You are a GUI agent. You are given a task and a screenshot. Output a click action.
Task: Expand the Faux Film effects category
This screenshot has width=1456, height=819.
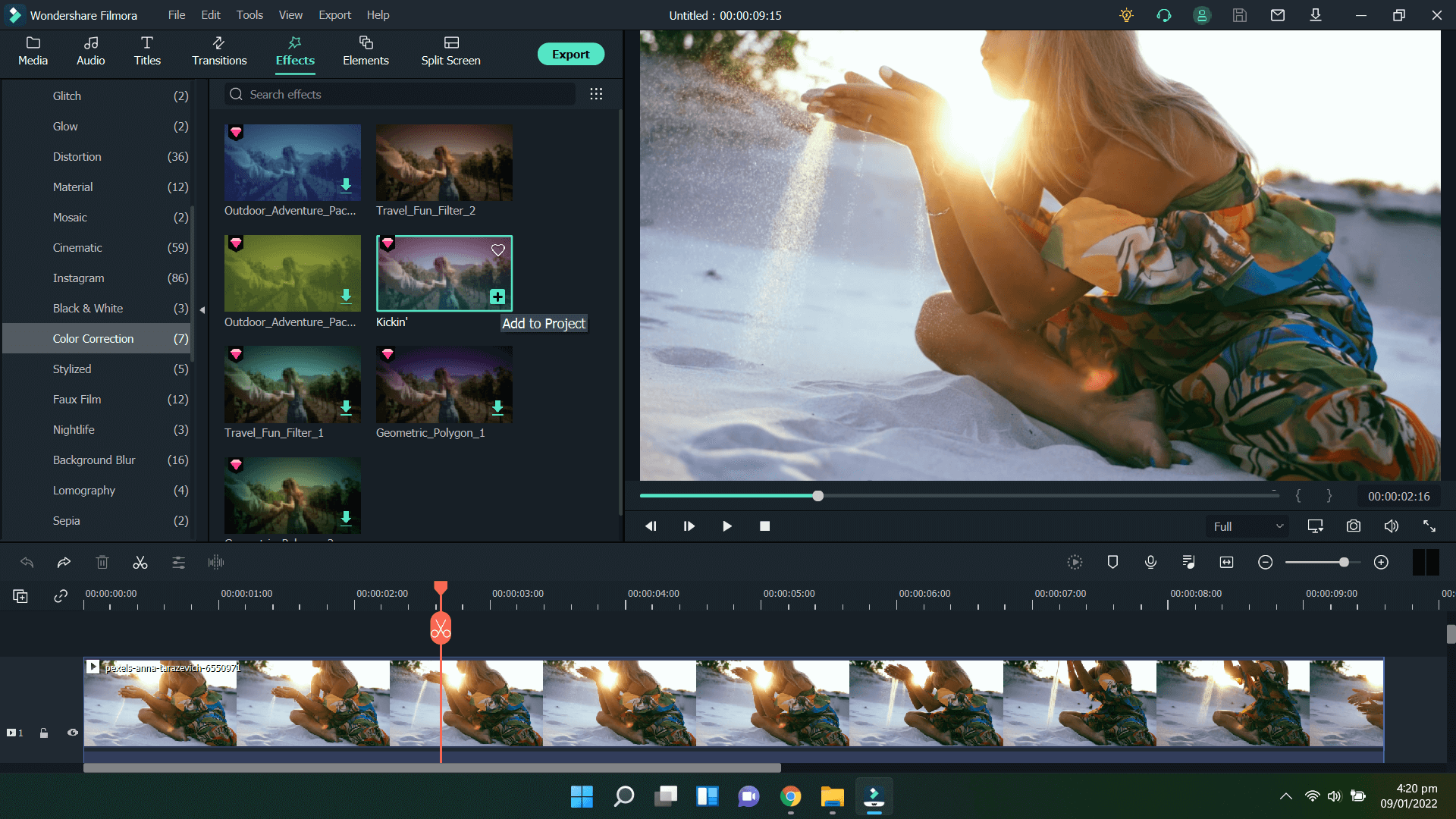click(x=78, y=399)
